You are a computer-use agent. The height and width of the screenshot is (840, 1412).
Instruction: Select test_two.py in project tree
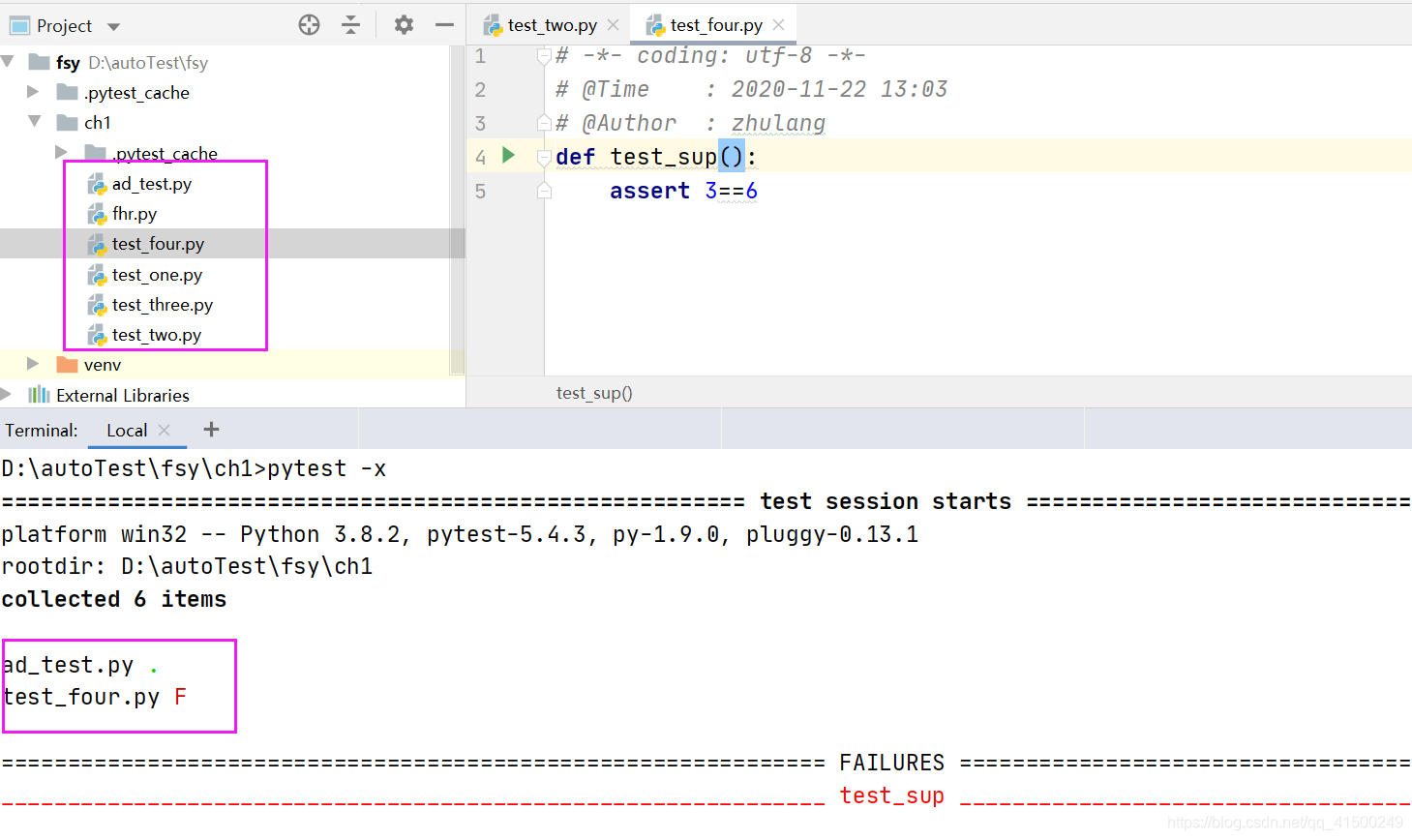[x=157, y=335]
